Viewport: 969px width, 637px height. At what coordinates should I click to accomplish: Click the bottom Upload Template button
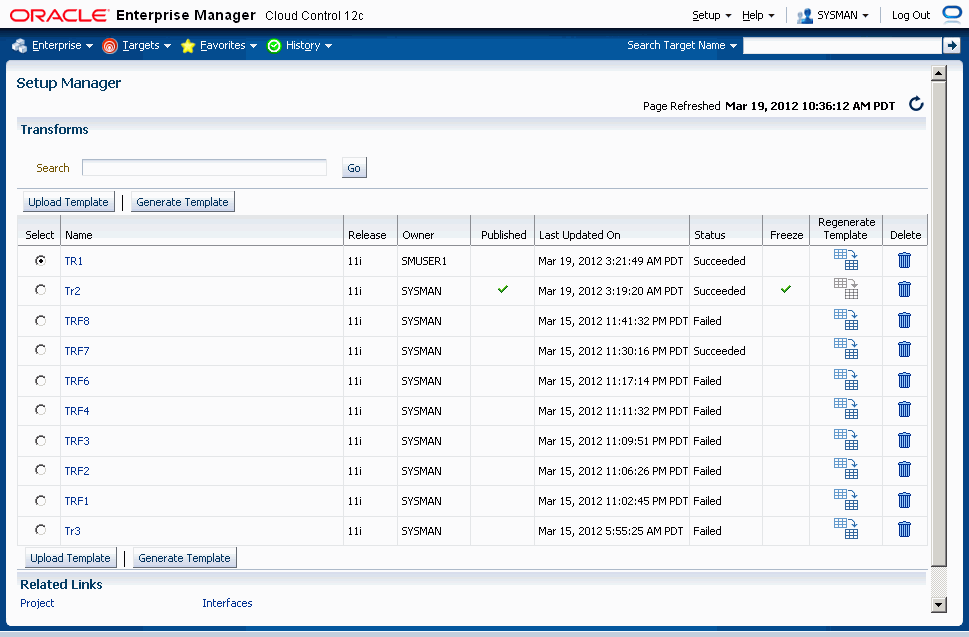tap(70, 558)
